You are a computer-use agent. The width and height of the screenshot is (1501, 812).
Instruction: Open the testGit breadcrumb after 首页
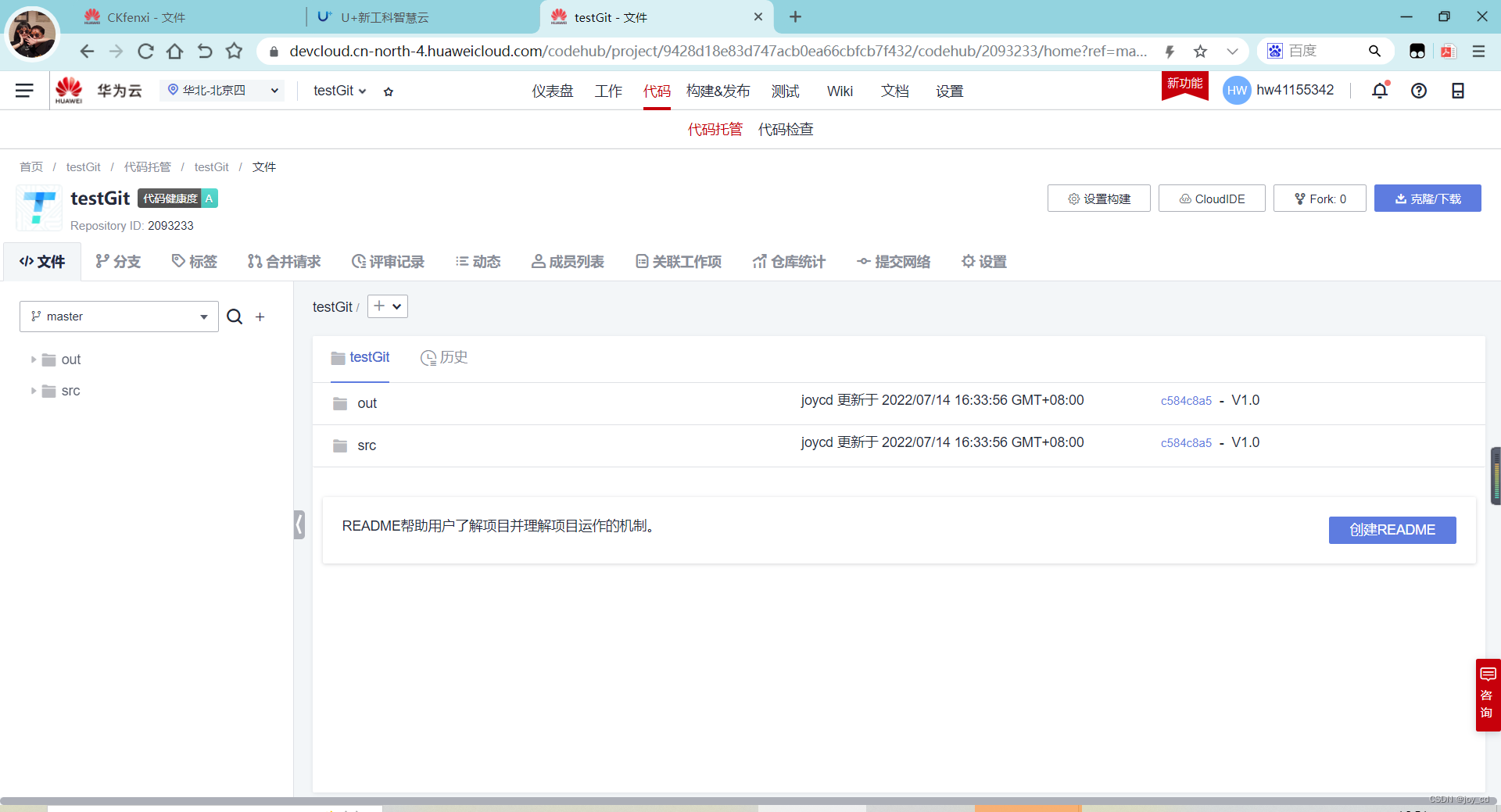[84, 167]
